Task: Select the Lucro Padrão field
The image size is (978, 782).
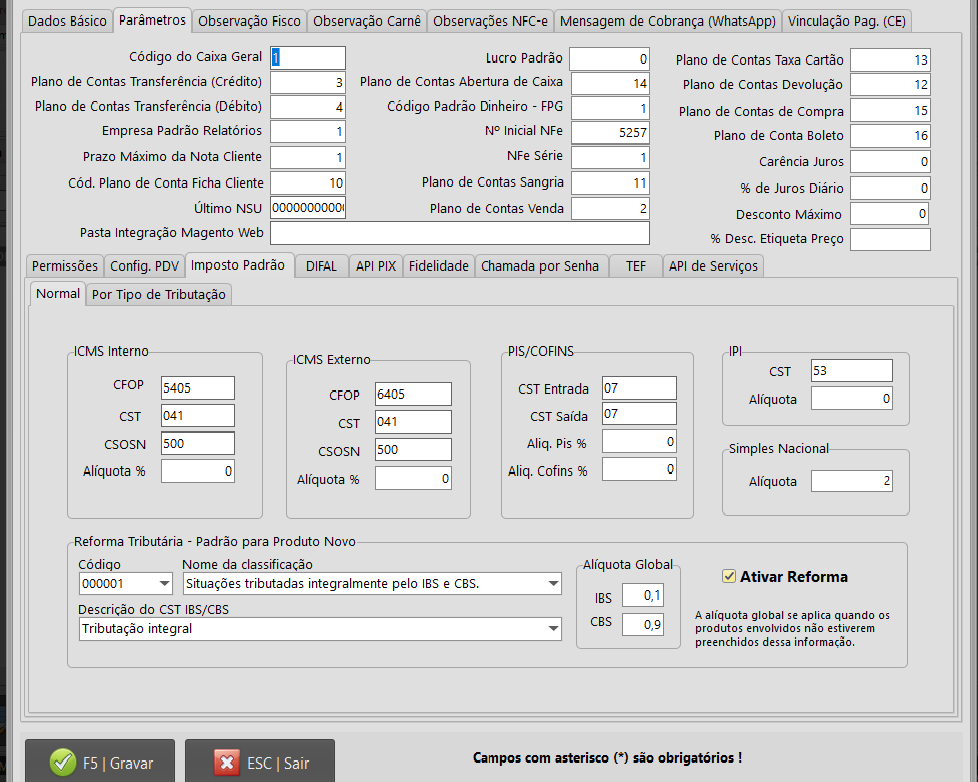Action: coord(609,59)
